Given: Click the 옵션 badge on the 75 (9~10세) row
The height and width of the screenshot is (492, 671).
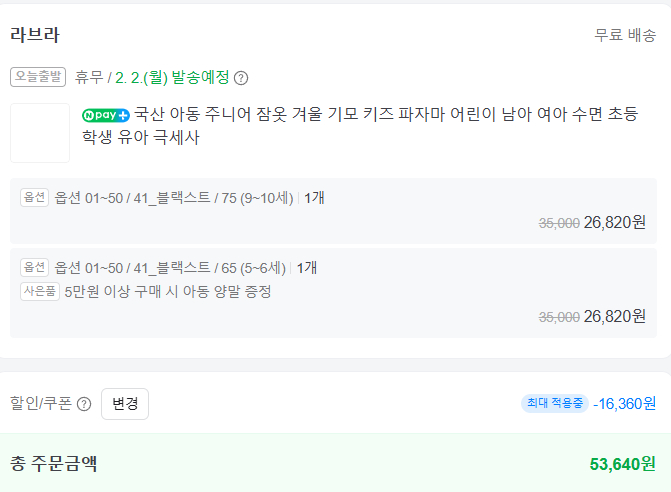Looking at the screenshot, I should coord(34,197).
